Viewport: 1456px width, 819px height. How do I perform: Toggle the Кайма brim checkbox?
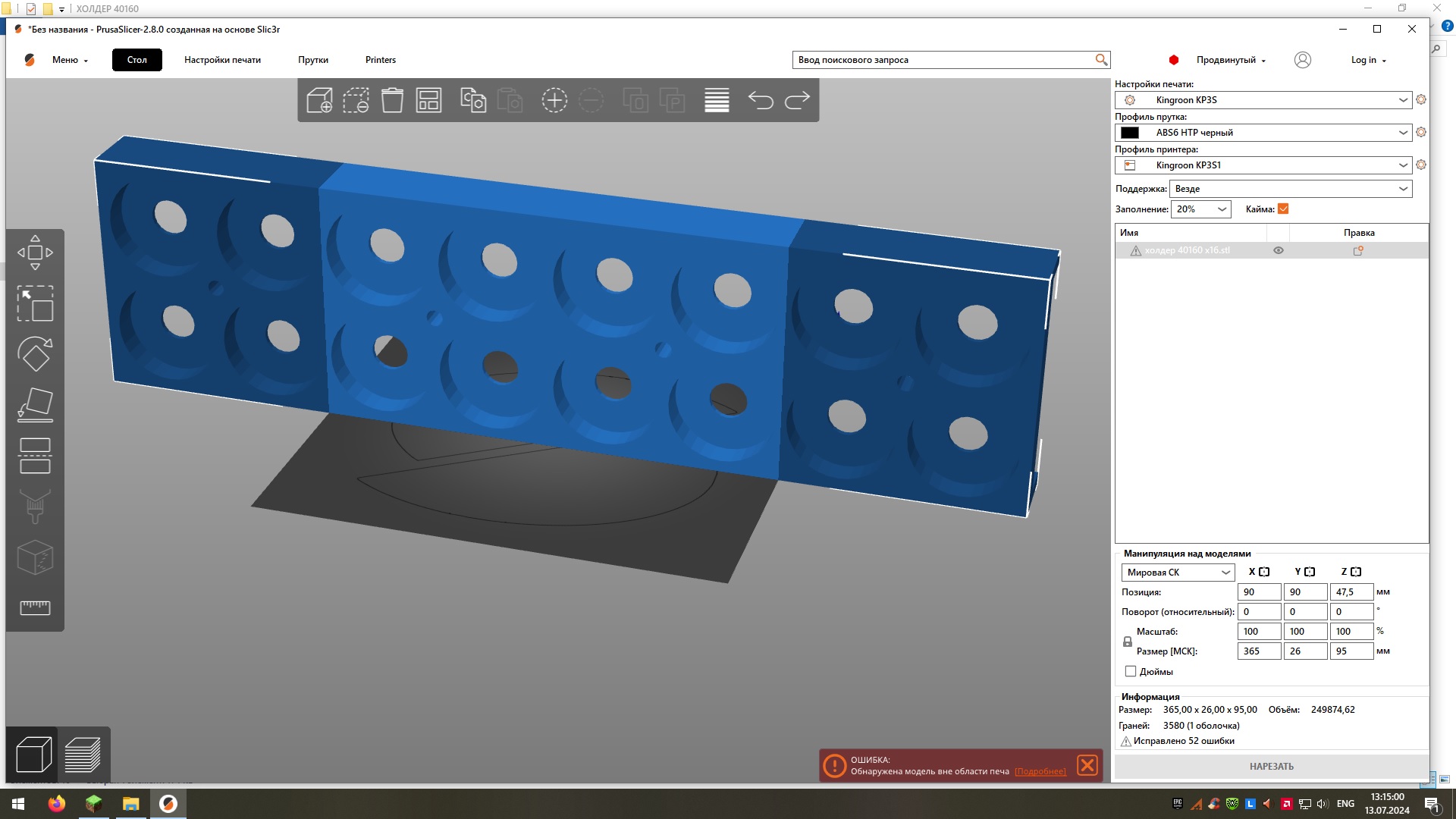point(1283,209)
